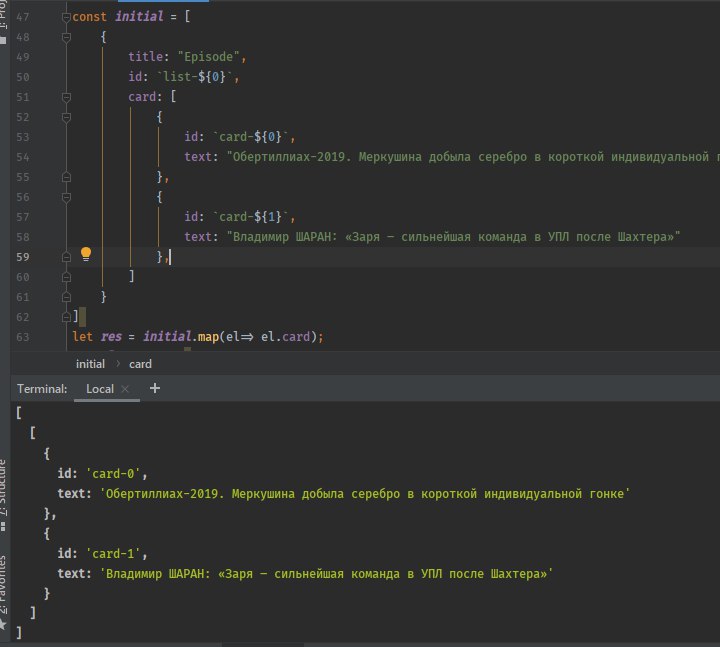Click line number 63 in the gutter

point(23,336)
